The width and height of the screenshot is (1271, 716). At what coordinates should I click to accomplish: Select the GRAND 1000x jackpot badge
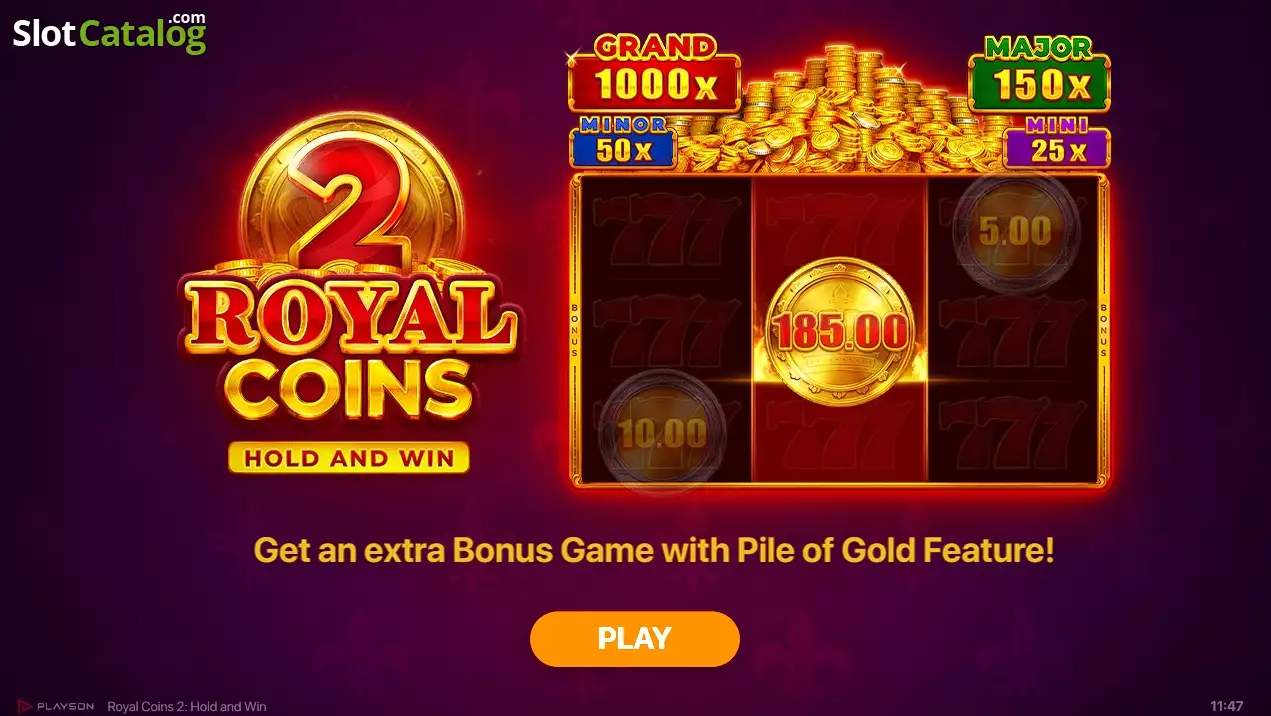click(654, 73)
